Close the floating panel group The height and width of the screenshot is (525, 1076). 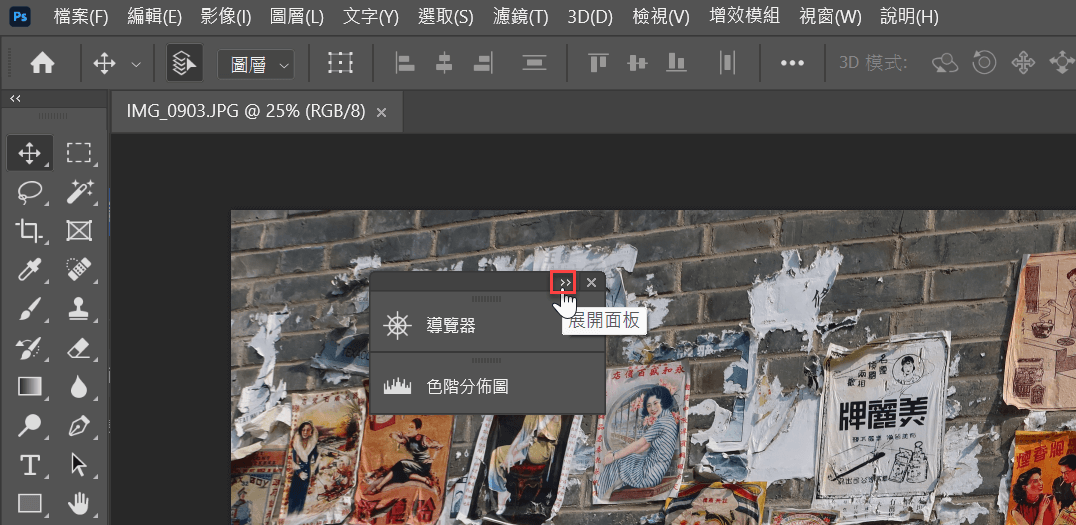592,282
